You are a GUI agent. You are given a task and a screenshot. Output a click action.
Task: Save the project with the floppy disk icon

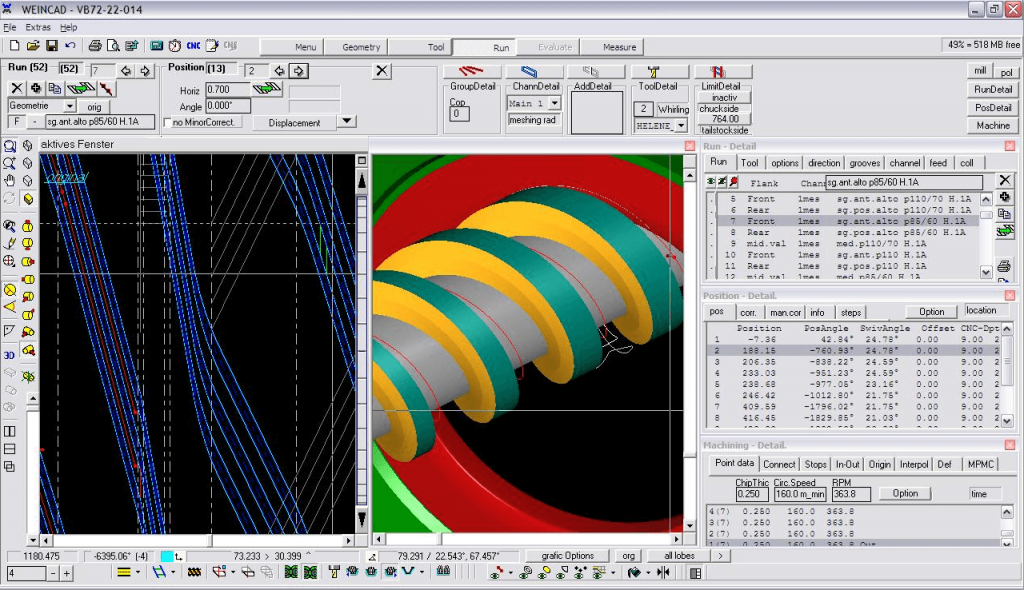point(51,46)
